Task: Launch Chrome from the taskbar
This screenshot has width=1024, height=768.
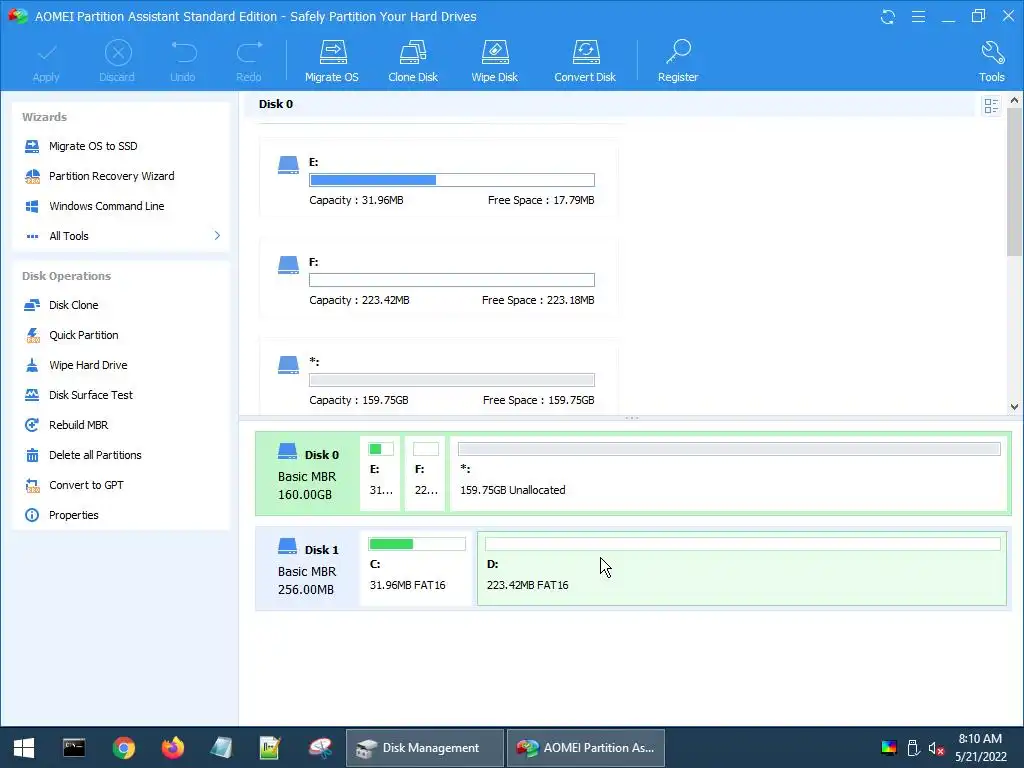Action: click(123, 748)
